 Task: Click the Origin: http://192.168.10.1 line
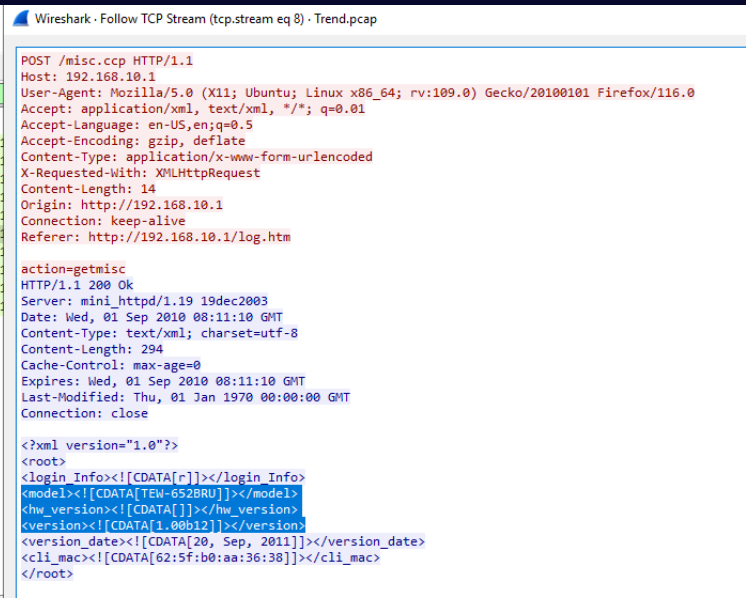coord(121,205)
